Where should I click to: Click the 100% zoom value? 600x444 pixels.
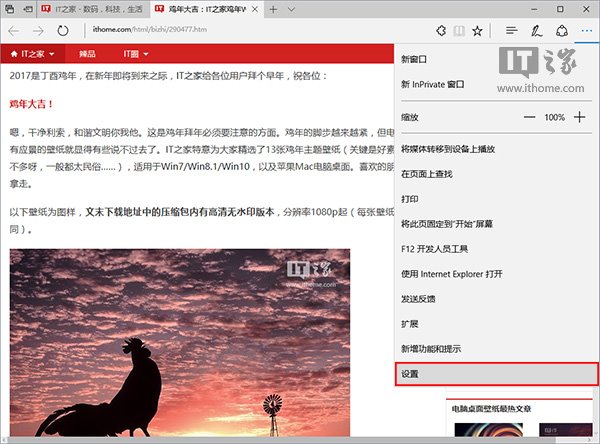click(x=554, y=117)
